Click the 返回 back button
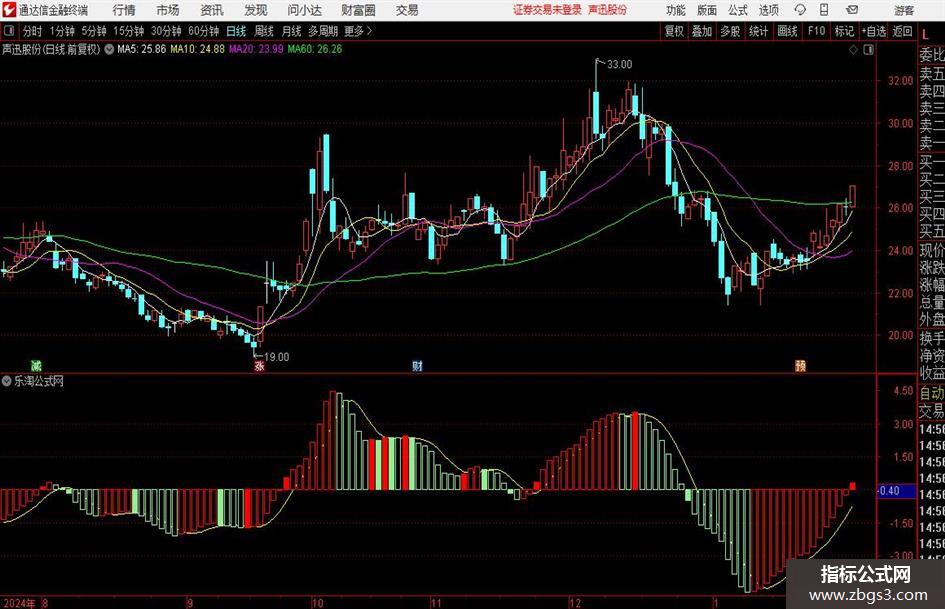The width and height of the screenshot is (945, 609). tap(902, 31)
